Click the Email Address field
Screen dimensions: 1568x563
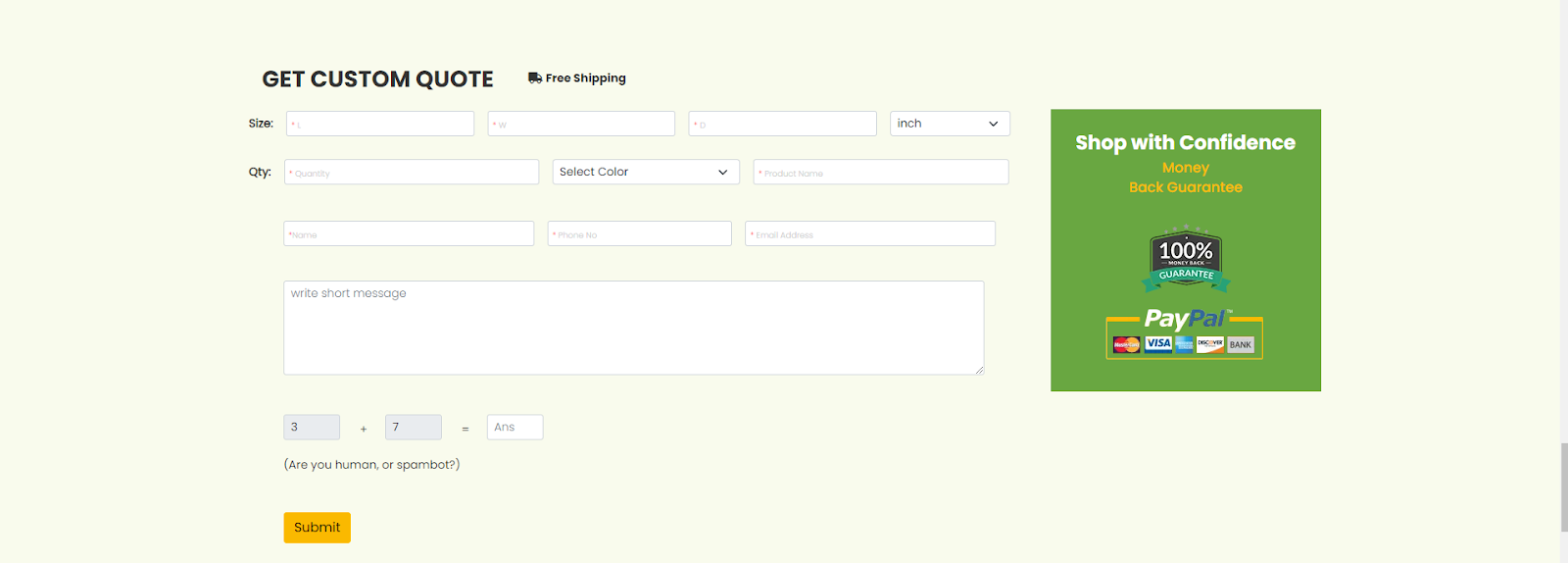tap(870, 233)
